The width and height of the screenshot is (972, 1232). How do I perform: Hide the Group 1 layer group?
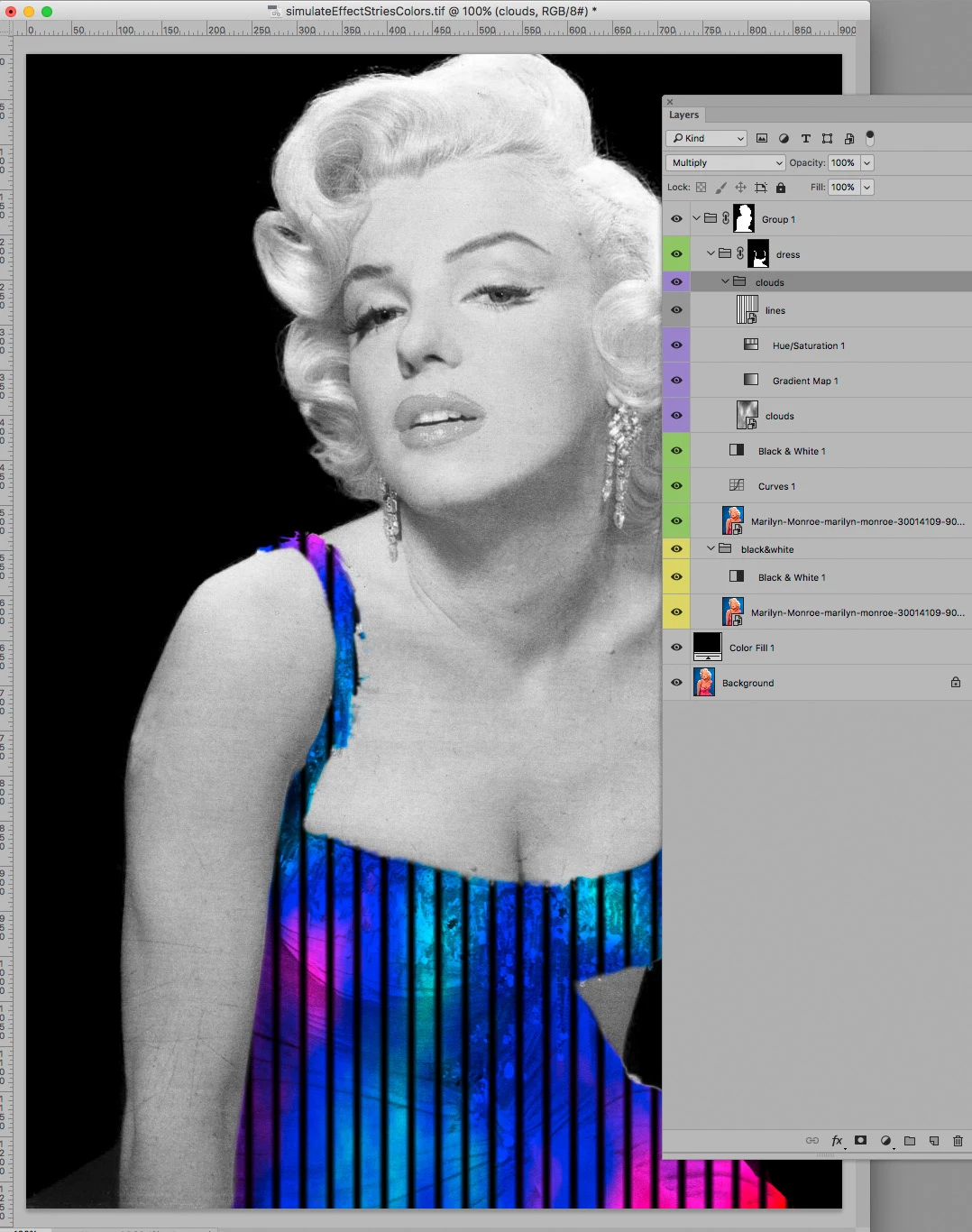[x=676, y=219]
